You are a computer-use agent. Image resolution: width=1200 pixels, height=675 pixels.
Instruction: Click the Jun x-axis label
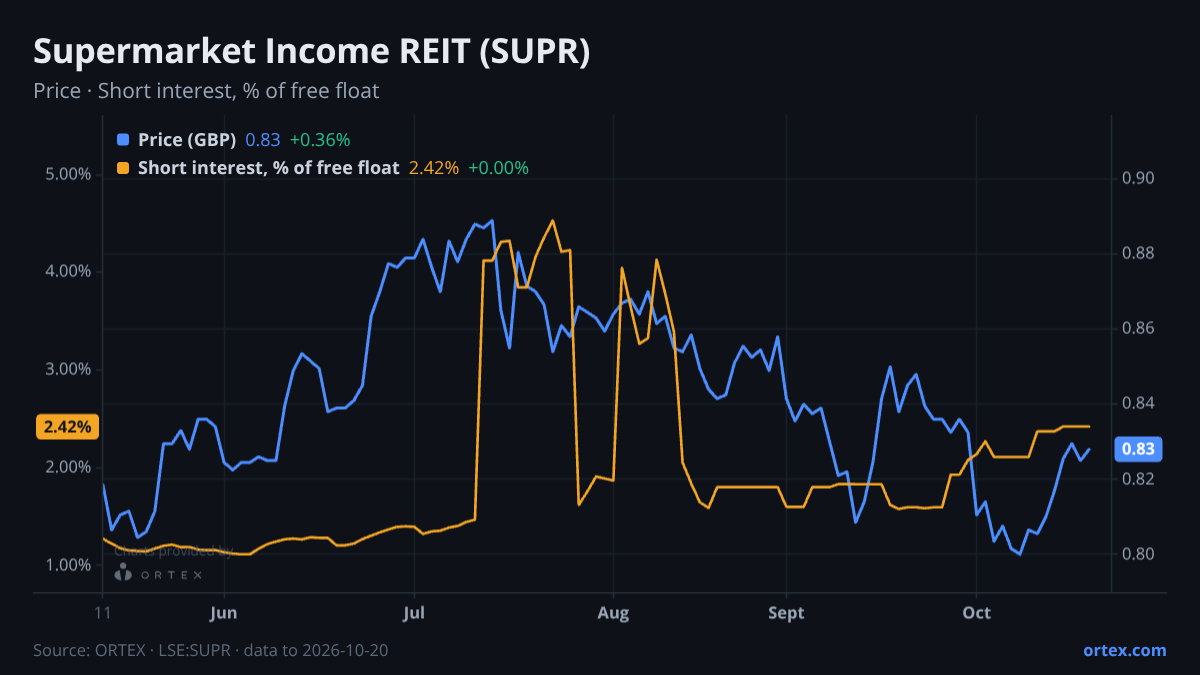coord(224,612)
